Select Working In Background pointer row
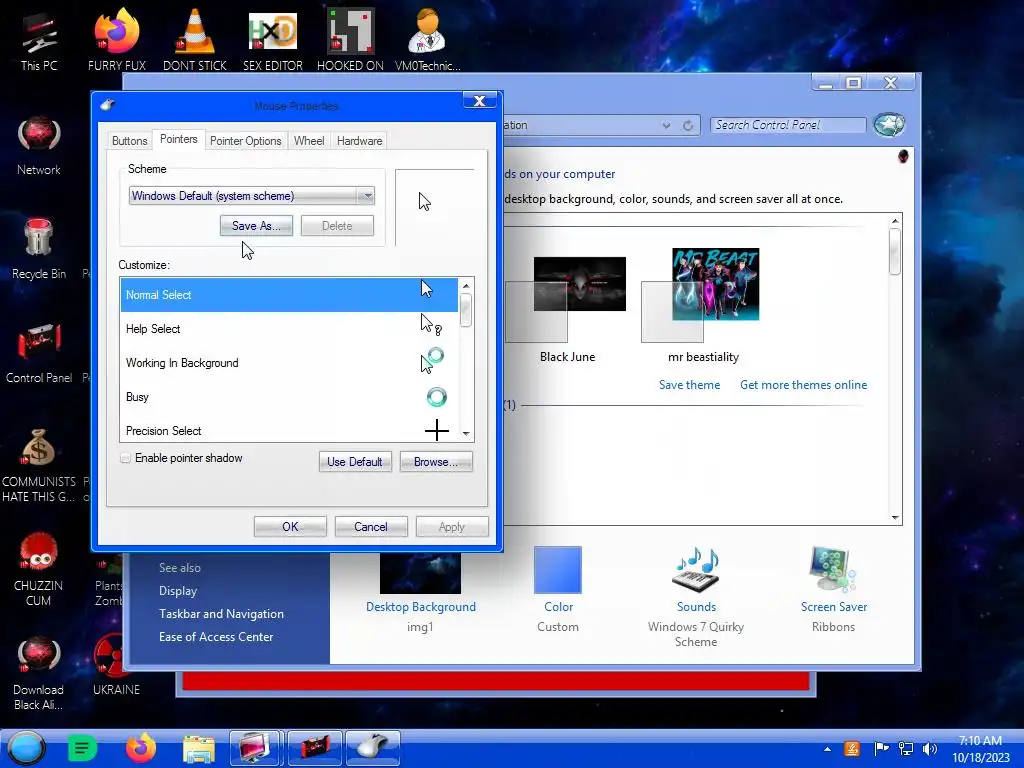Image resolution: width=1024 pixels, height=768 pixels. click(x=289, y=362)
